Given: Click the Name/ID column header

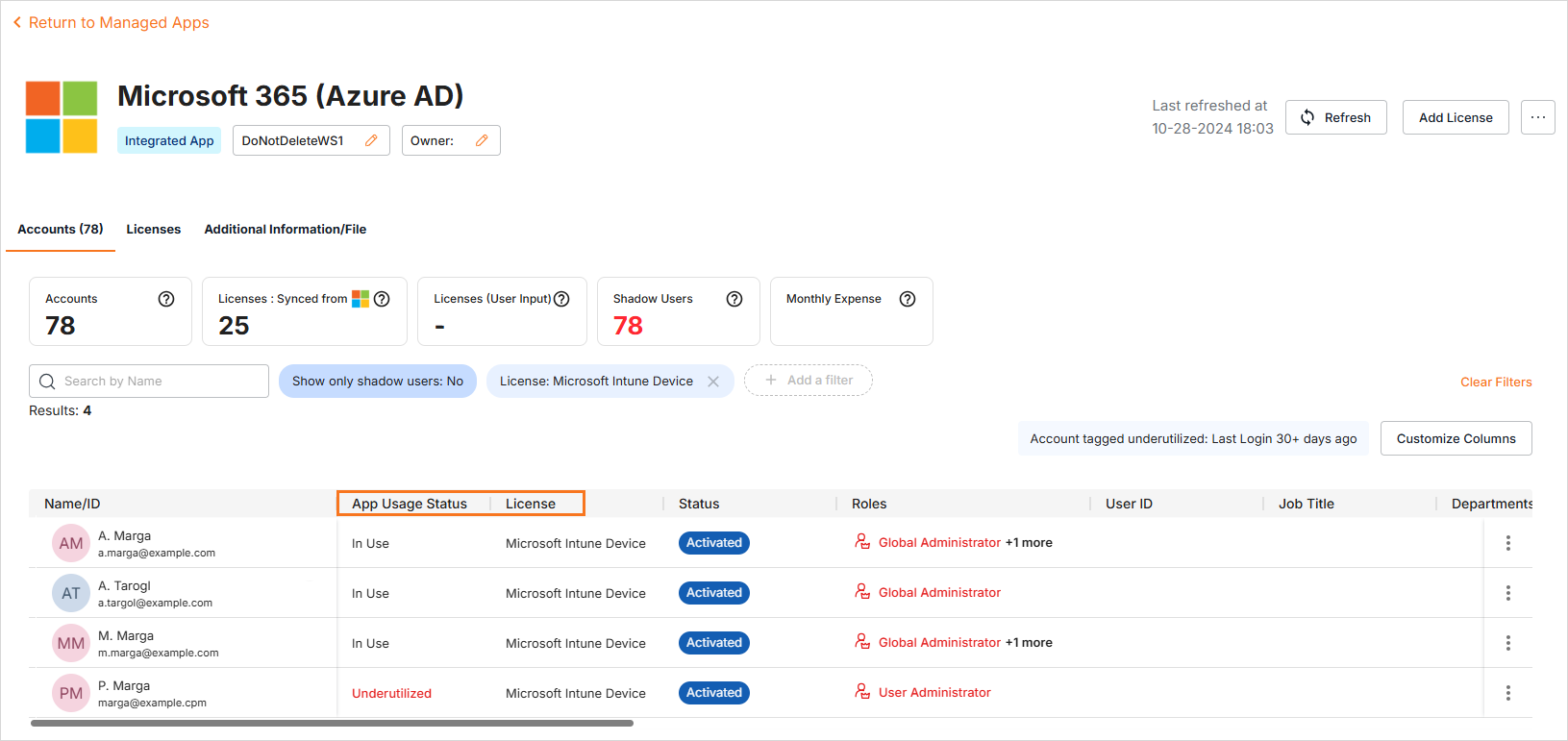Looking at the screenshot, I should click(x=72, y=504).
